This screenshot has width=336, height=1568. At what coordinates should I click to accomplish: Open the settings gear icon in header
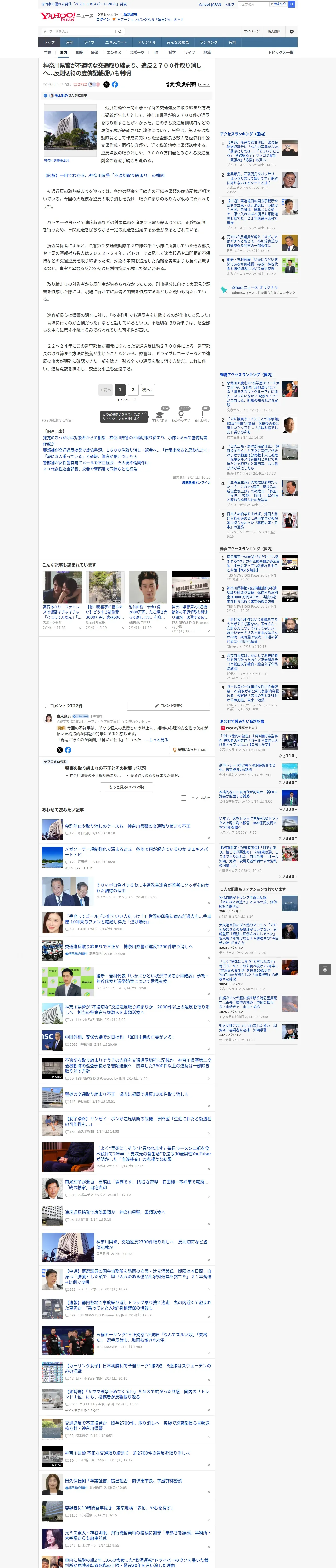click(x=292, y=31)
